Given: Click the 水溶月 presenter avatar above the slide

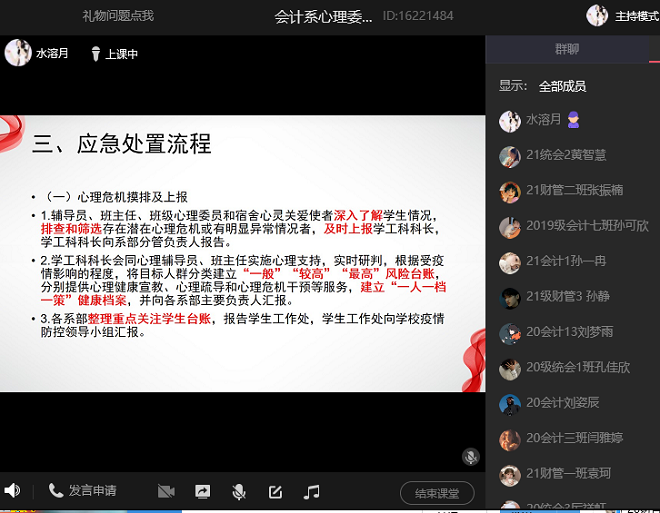Looking at the screenshot, I should 17,53.
